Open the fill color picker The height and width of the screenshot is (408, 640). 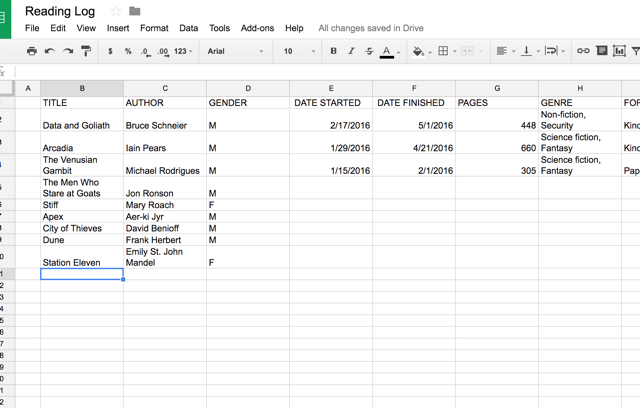tap(421, 52)
